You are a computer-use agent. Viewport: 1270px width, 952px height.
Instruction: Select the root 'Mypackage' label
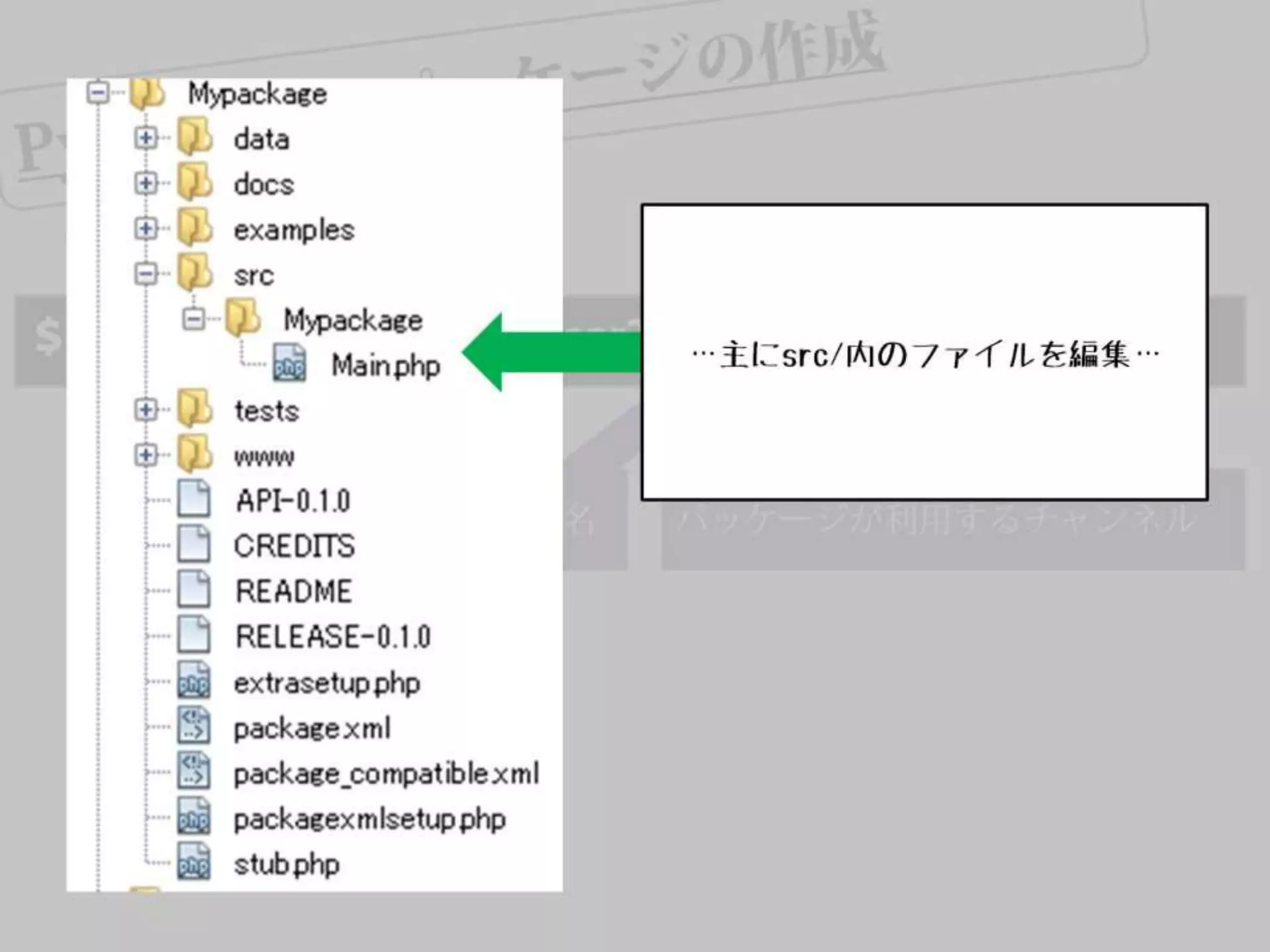[x=257, y=95]
